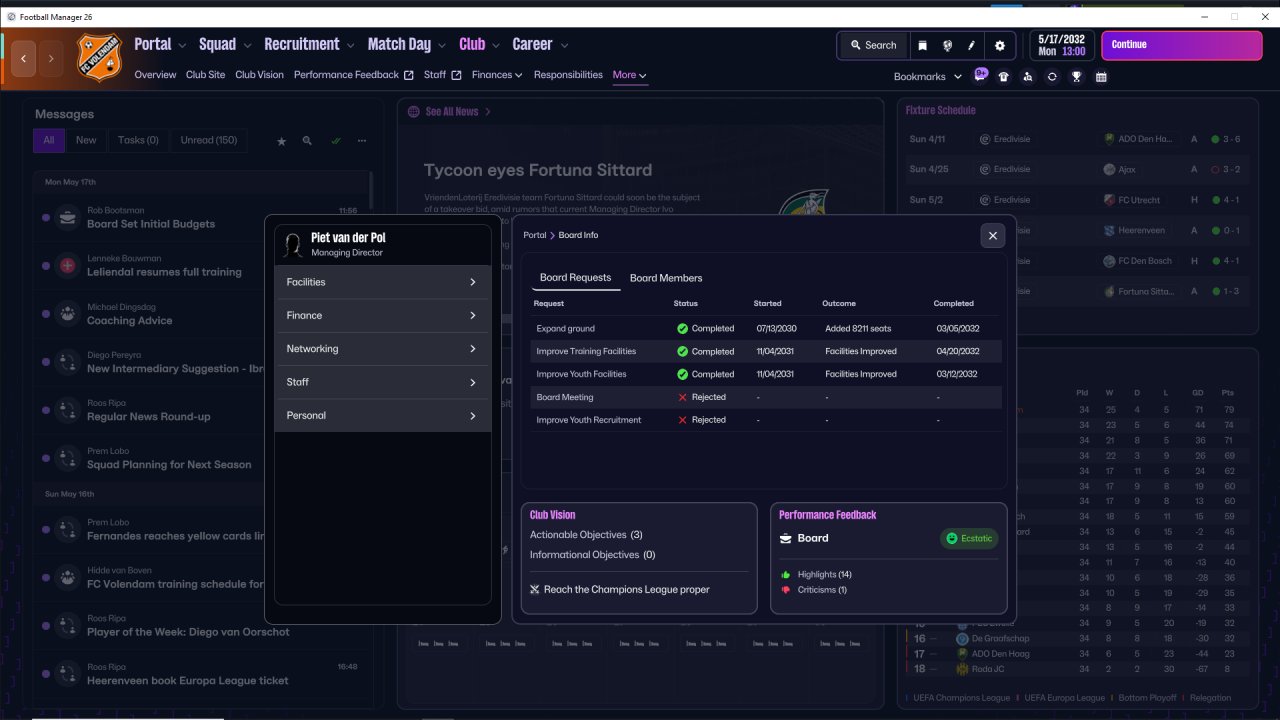1280x720 pixels.
Task: Expand the Networking request category
Action: tap(383, 349)
